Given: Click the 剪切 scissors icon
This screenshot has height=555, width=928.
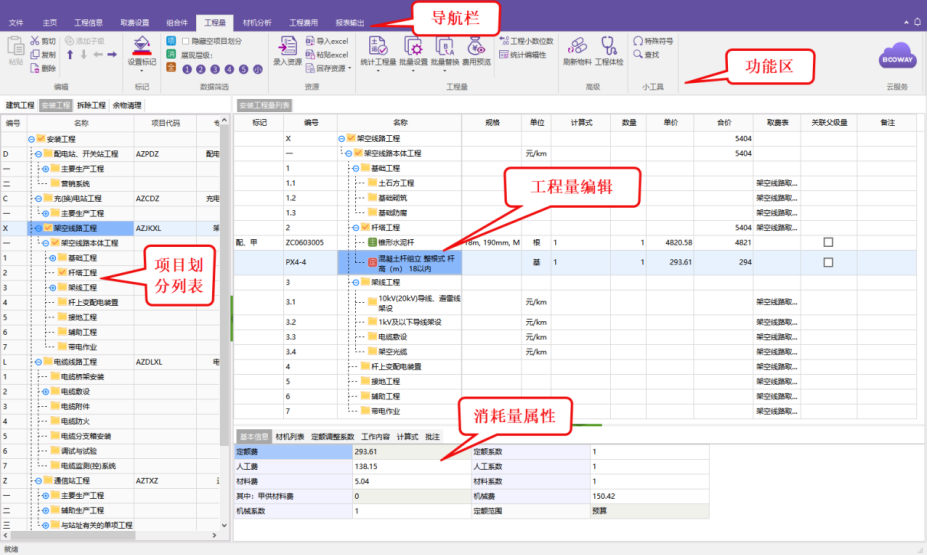Looking at the screenshot, I should coord(35,41).
